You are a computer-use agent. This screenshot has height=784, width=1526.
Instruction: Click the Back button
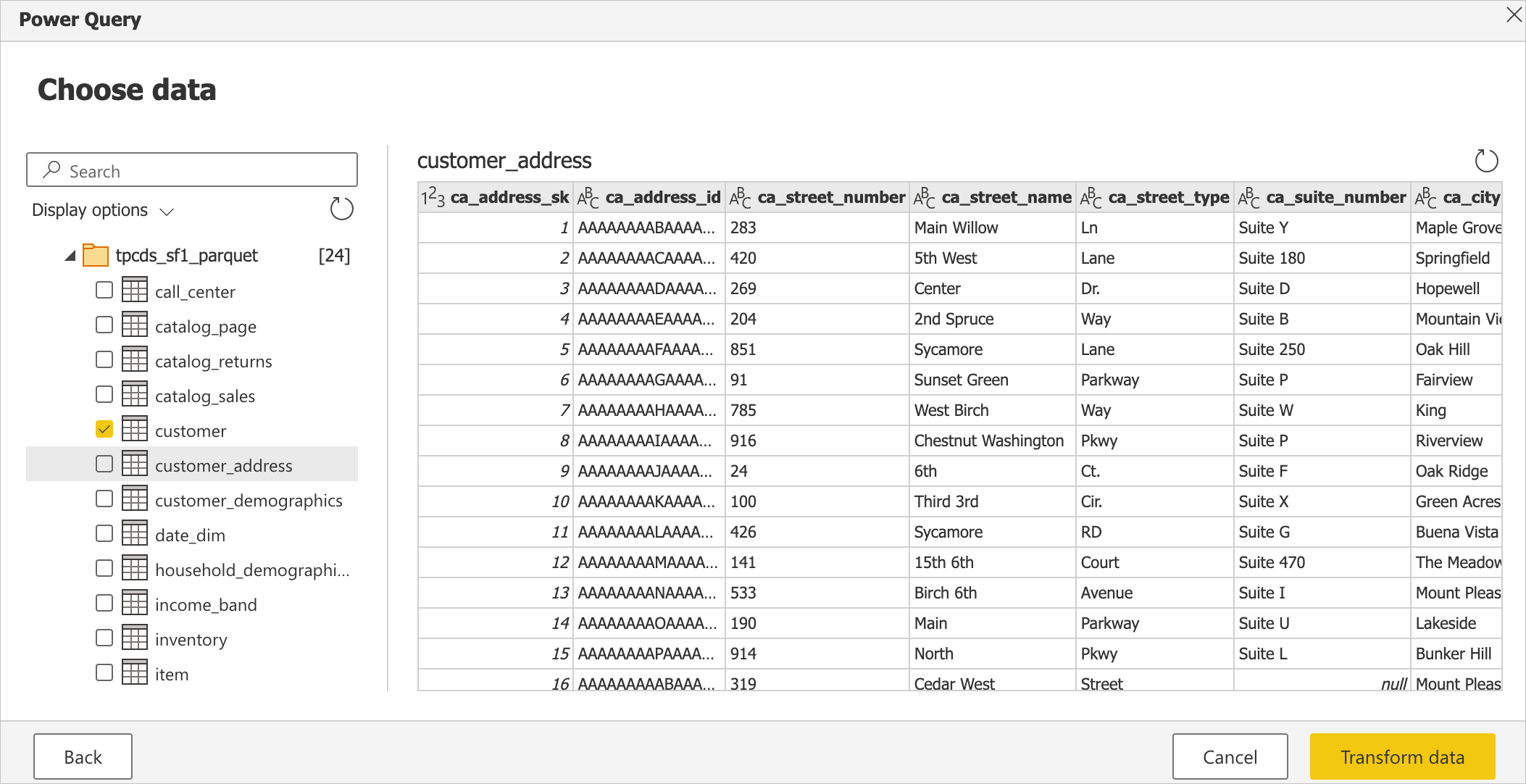[x=84, y=756]
